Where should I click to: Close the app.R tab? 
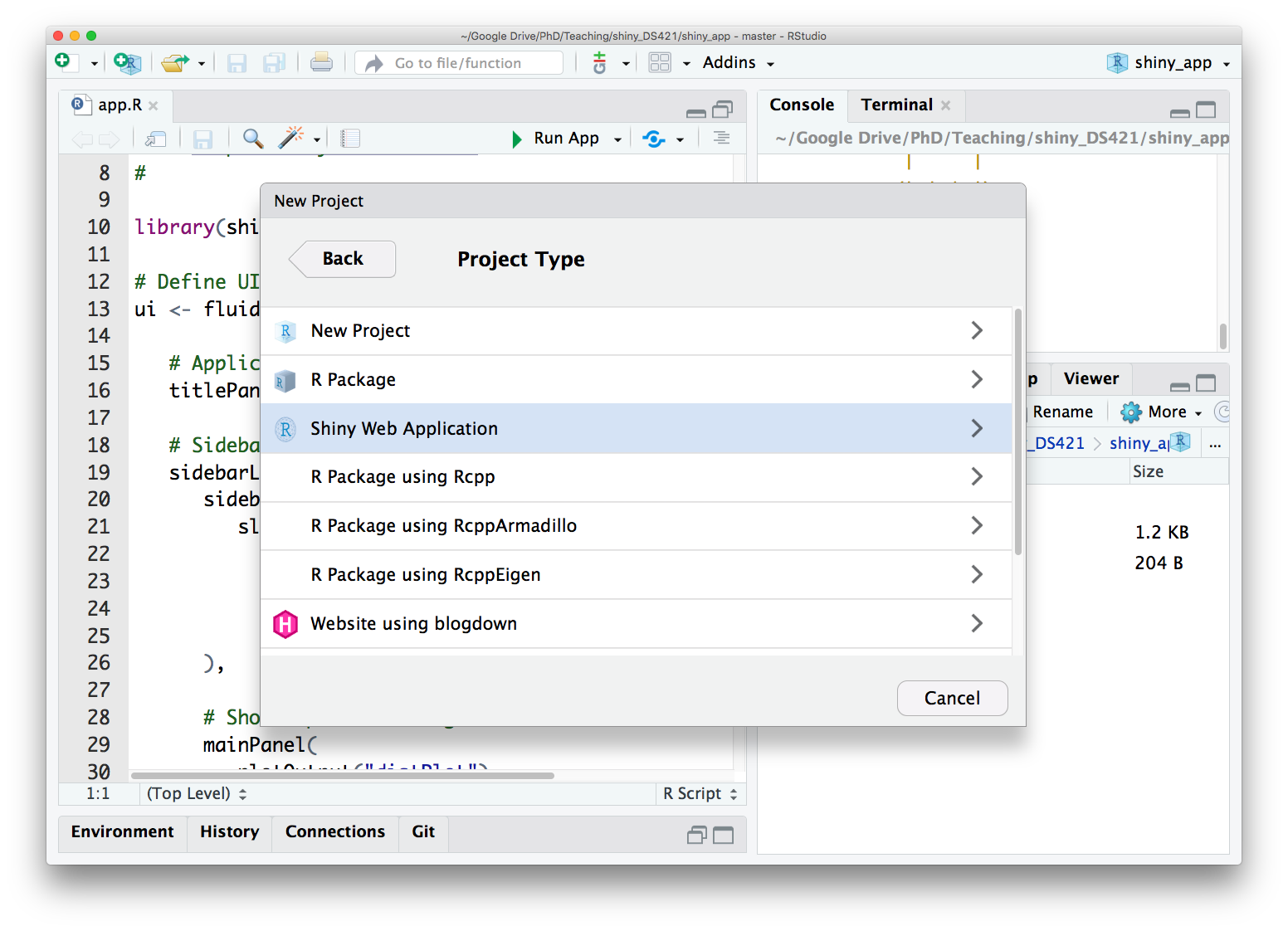[154, 105]
